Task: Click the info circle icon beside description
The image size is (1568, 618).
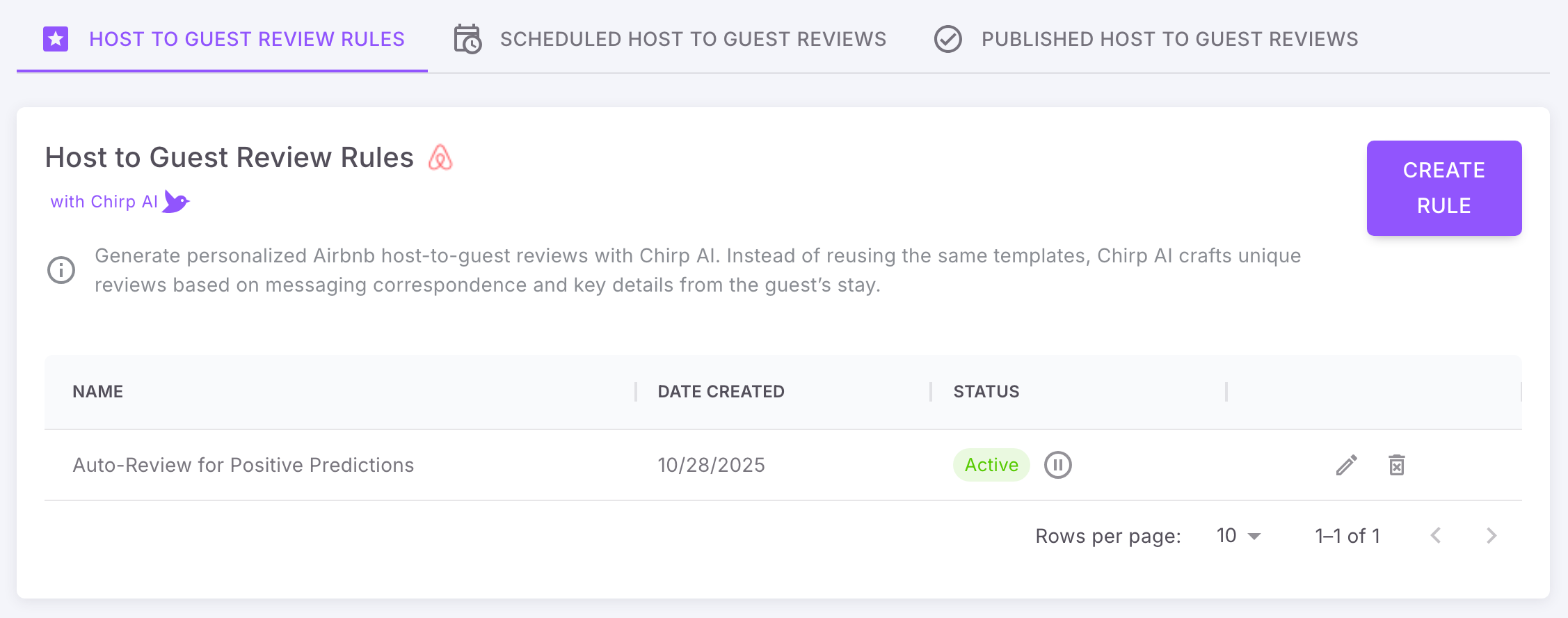Action: coord(61,270)
